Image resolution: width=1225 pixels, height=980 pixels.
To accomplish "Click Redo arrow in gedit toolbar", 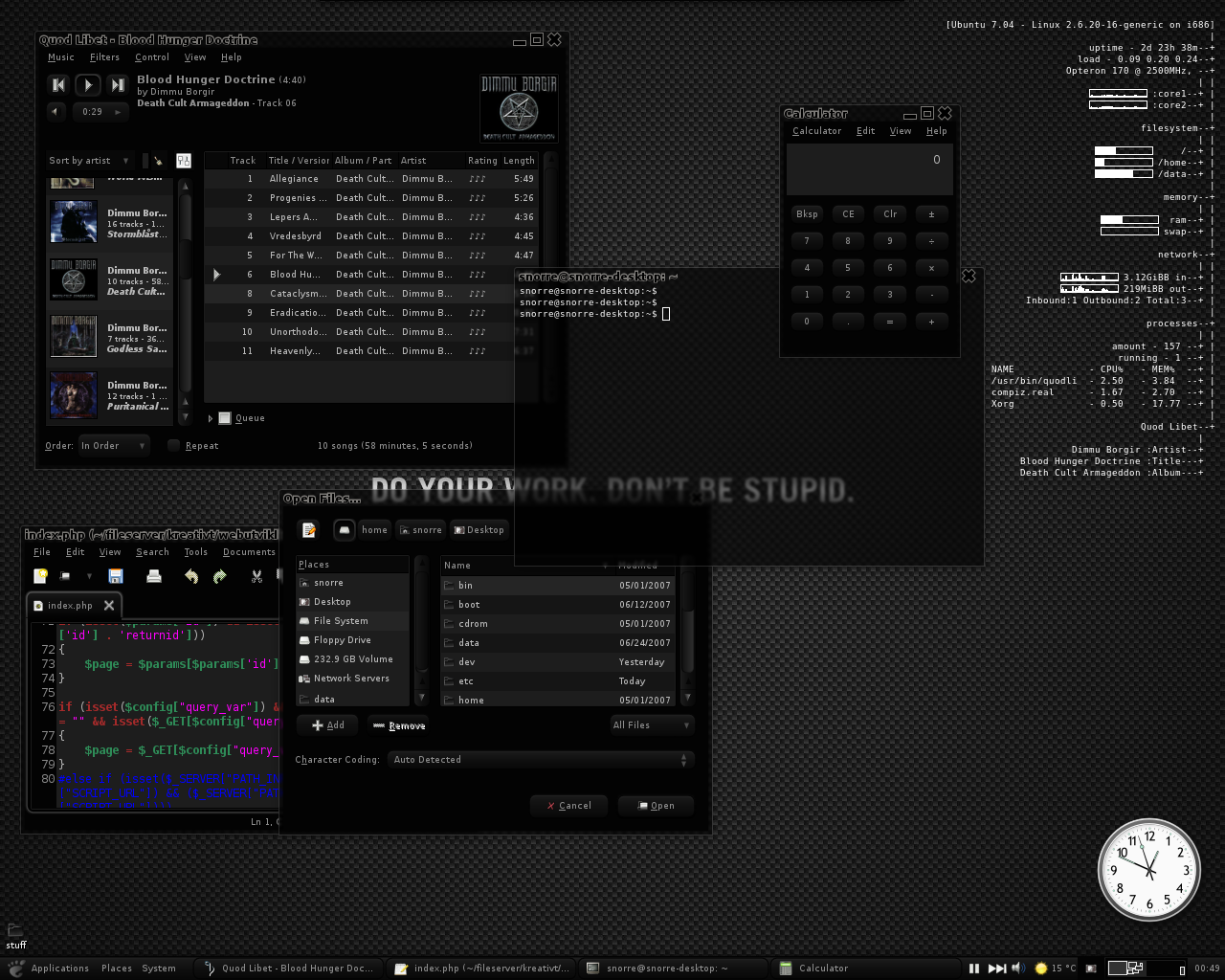I will click(x=220, y=576).
